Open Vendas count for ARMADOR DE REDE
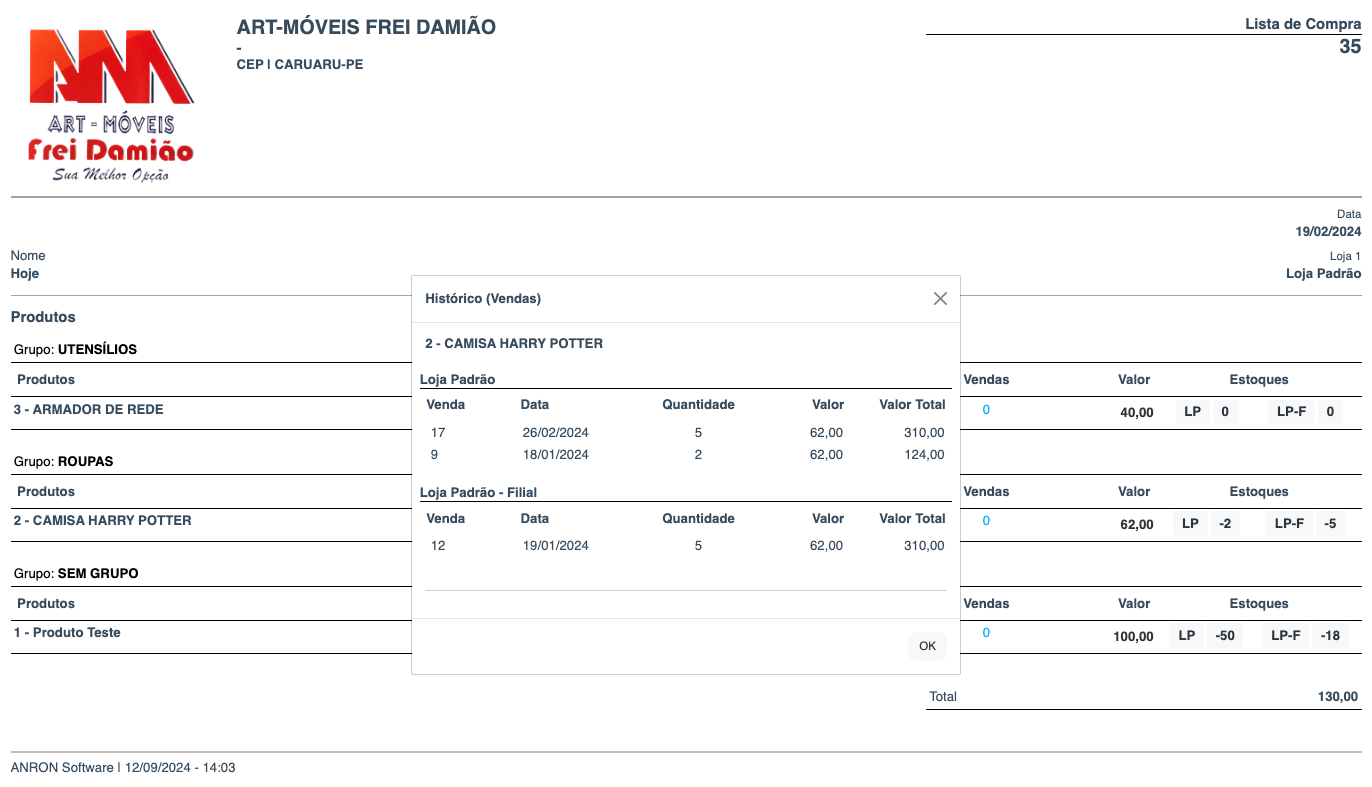Viewport: 1372px width, 787px height. (x=986, y=410)
